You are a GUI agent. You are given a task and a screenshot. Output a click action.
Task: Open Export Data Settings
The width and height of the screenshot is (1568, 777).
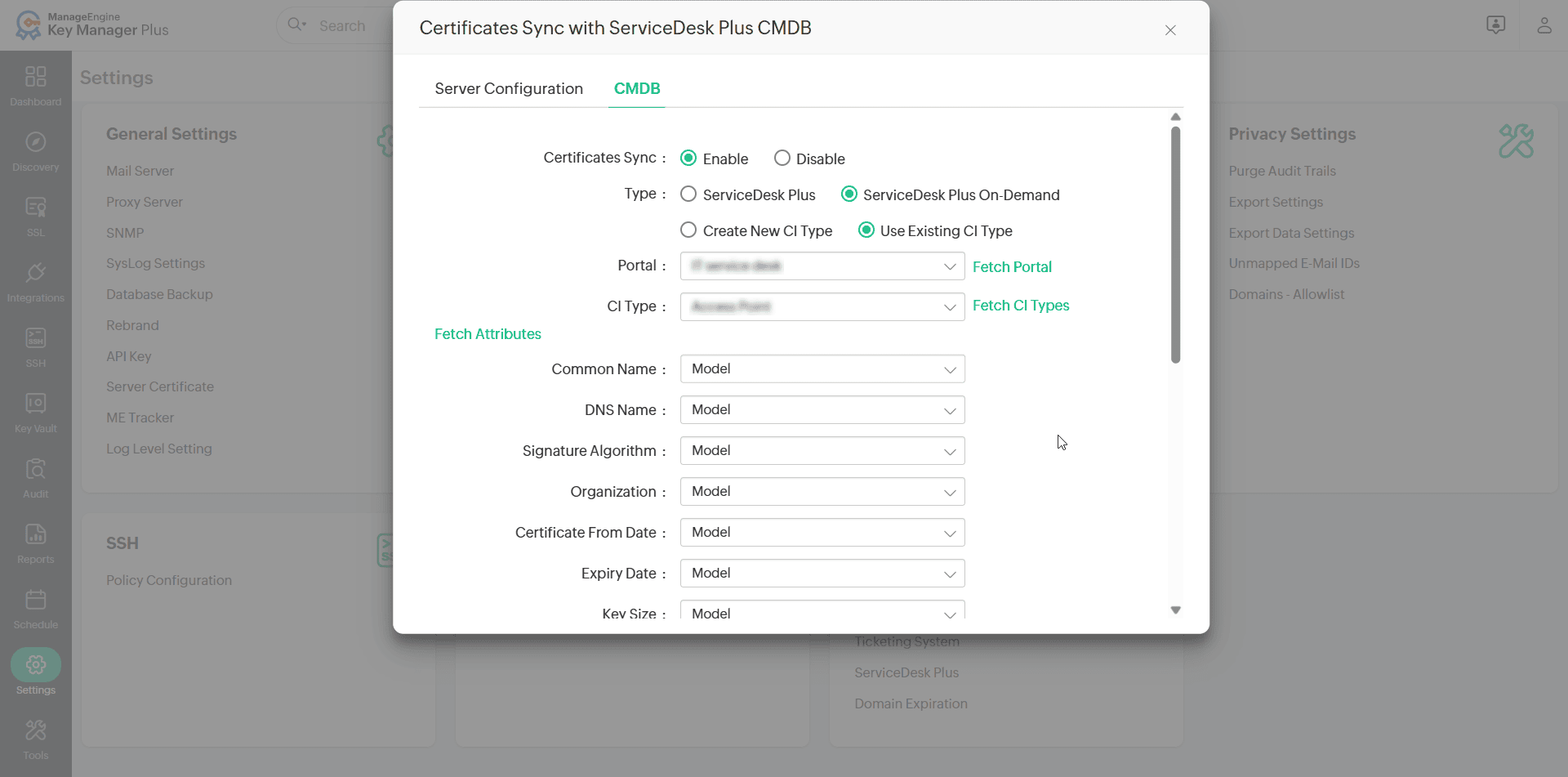1291,233
